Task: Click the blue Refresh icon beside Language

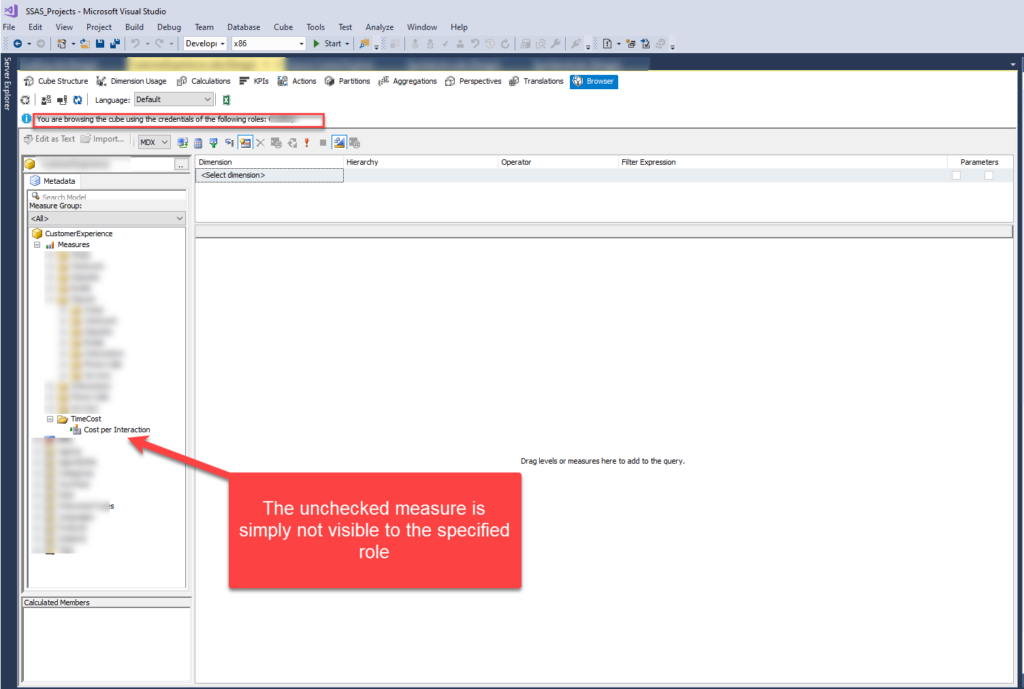Action: (x=78, y=100)
